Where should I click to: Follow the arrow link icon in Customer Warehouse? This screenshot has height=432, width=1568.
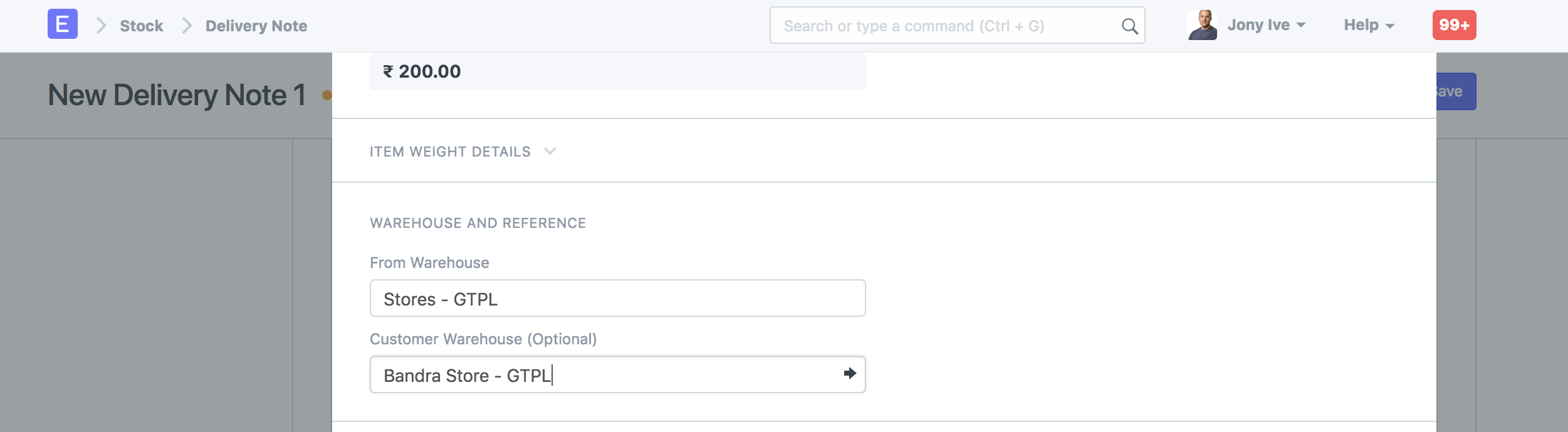[850, 374]
